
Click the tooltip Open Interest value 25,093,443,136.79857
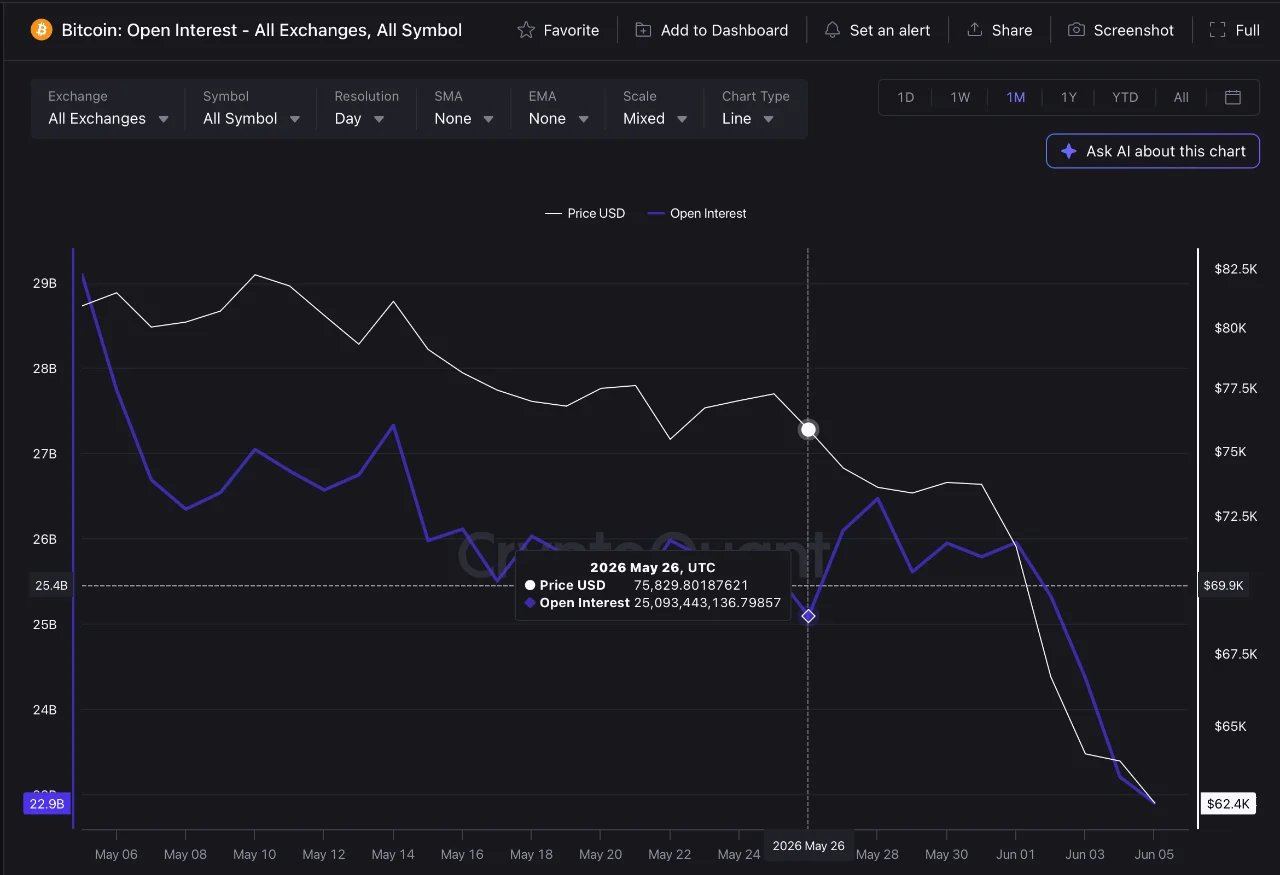point(707,603)
